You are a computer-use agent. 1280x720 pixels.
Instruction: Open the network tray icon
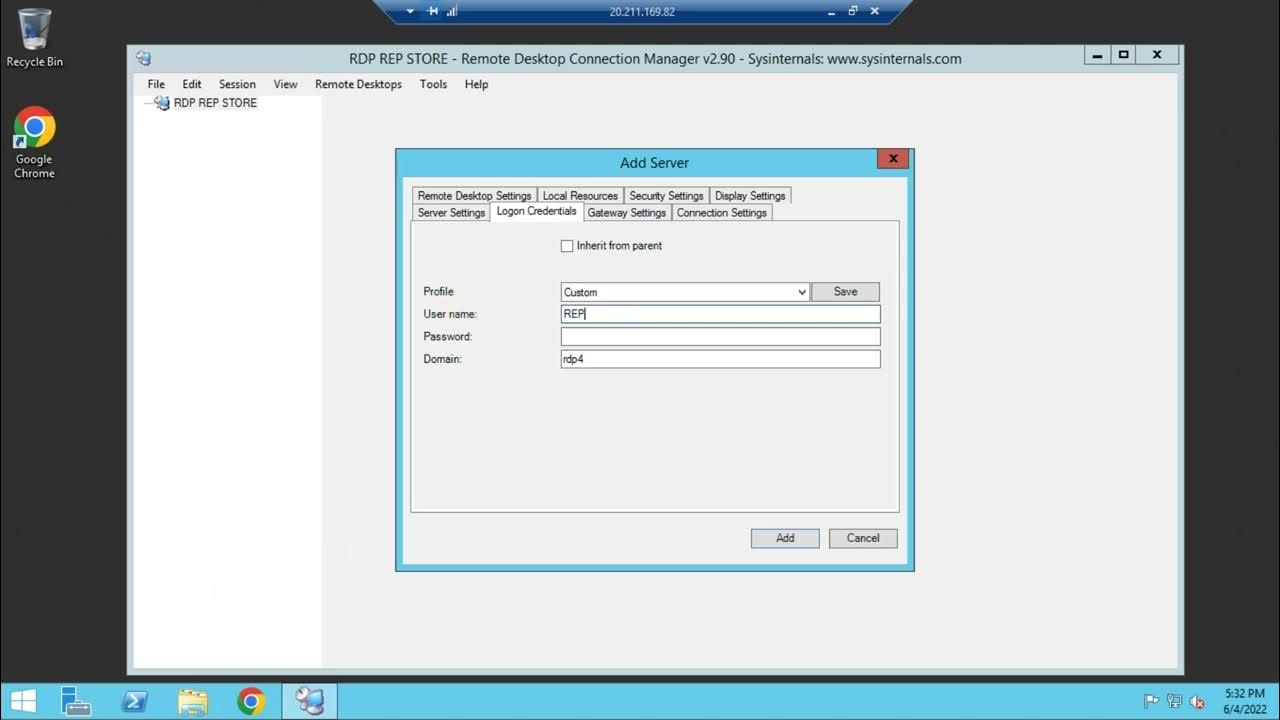pos(1174,702)
